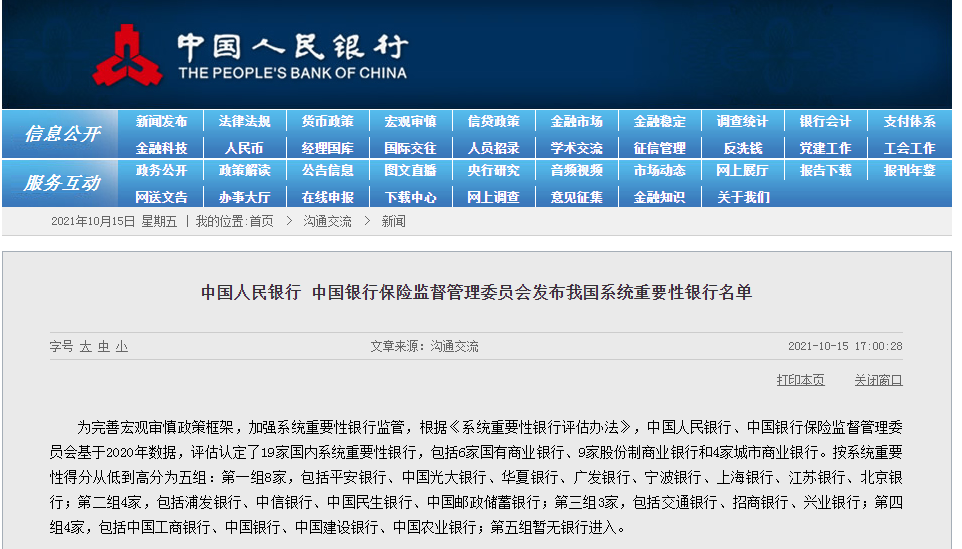Screen dimensions: 962x549
Task: Open 沟通交流 breadcrumb link
Action: click(x=328, y=221)
